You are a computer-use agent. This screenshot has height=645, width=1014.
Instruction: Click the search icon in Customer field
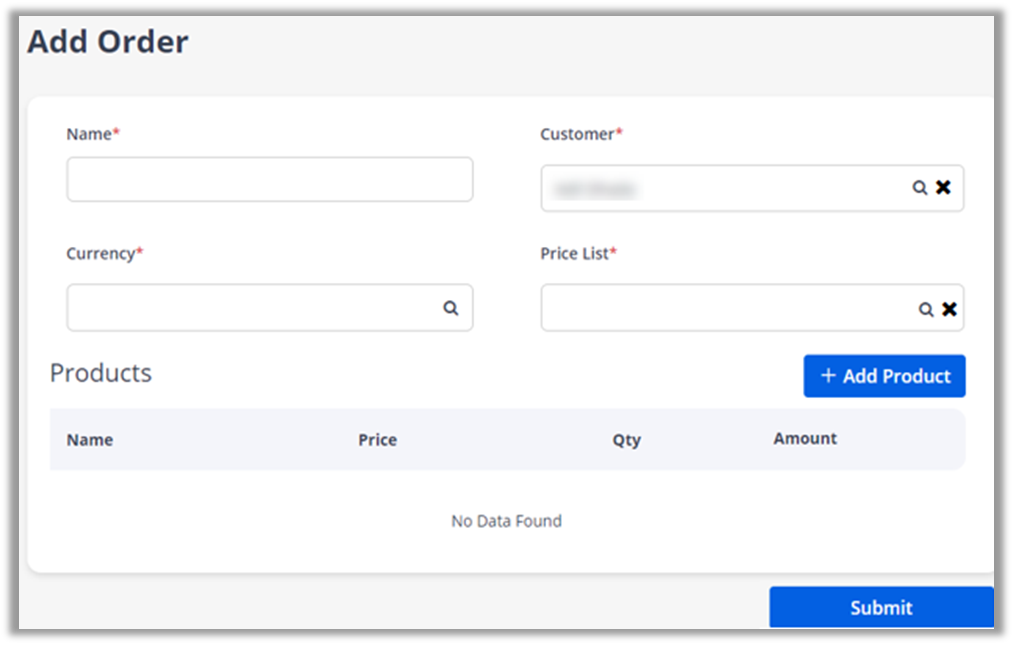[x=919, y=188]
